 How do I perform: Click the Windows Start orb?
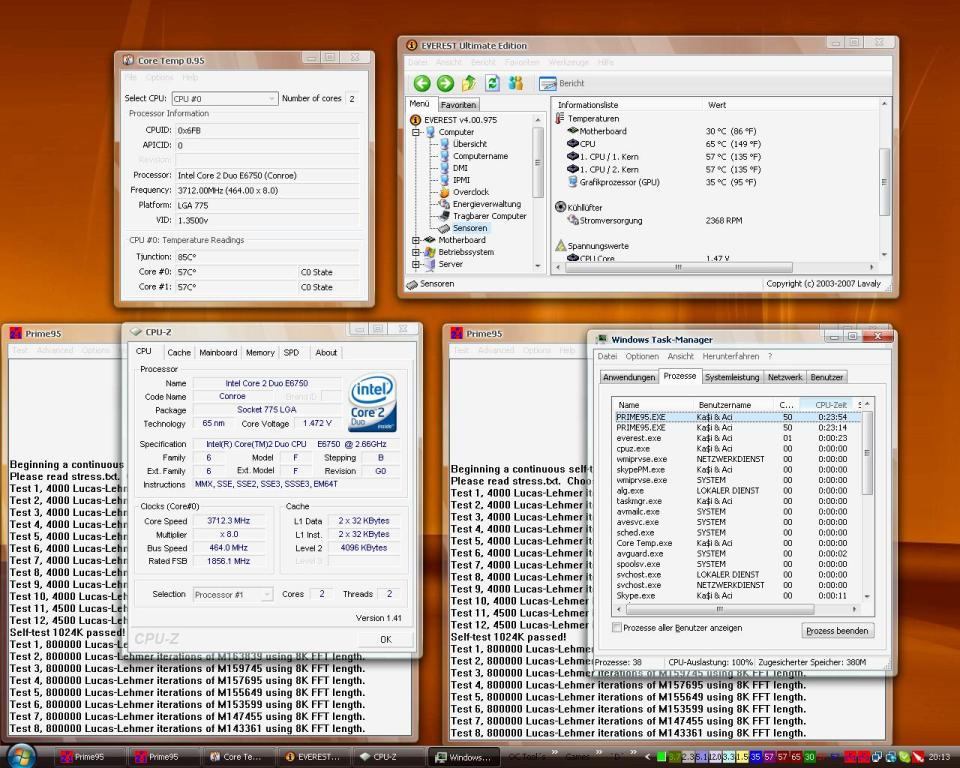[x=21, y=757]
